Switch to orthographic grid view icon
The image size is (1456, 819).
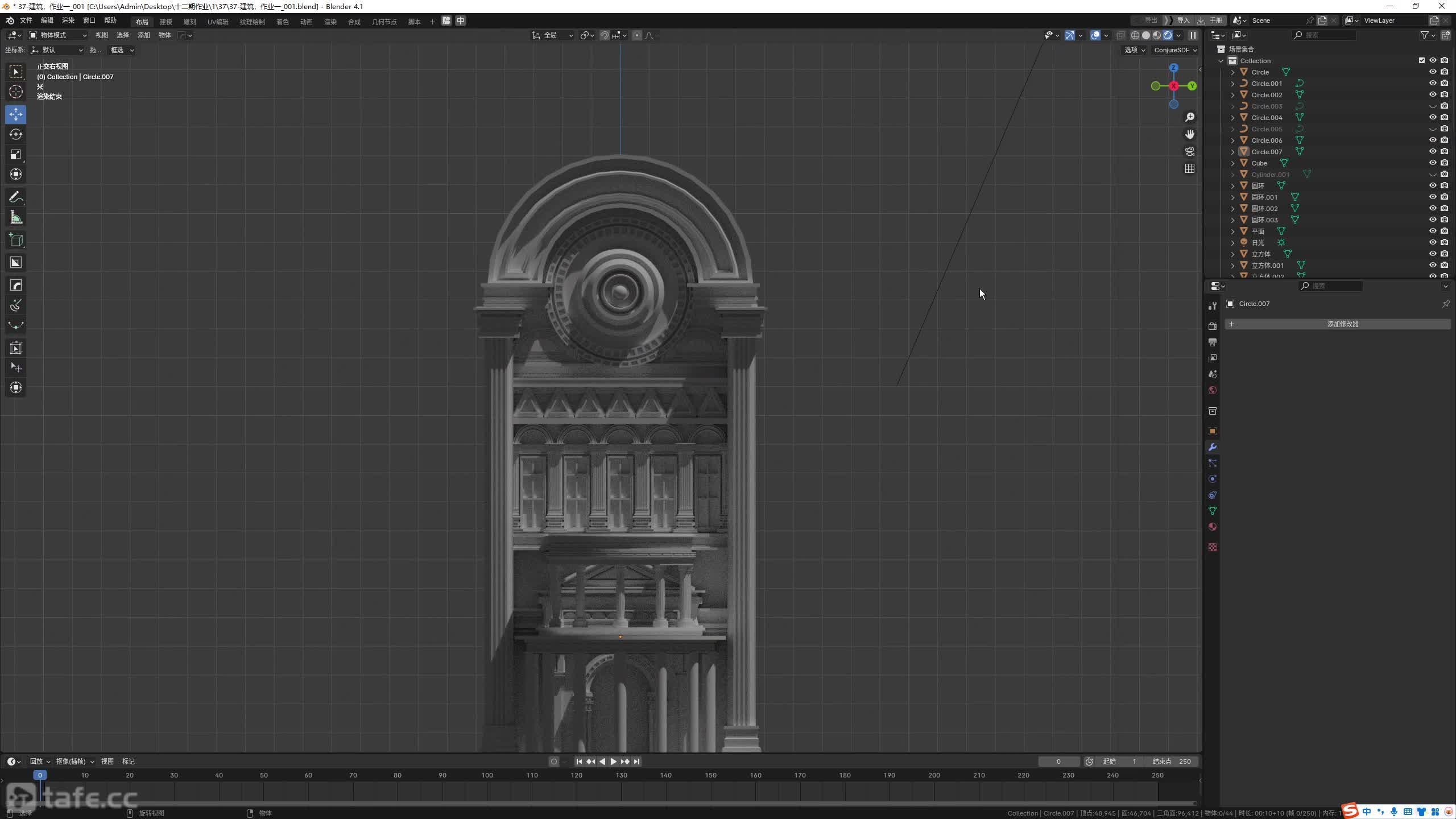1189,168
